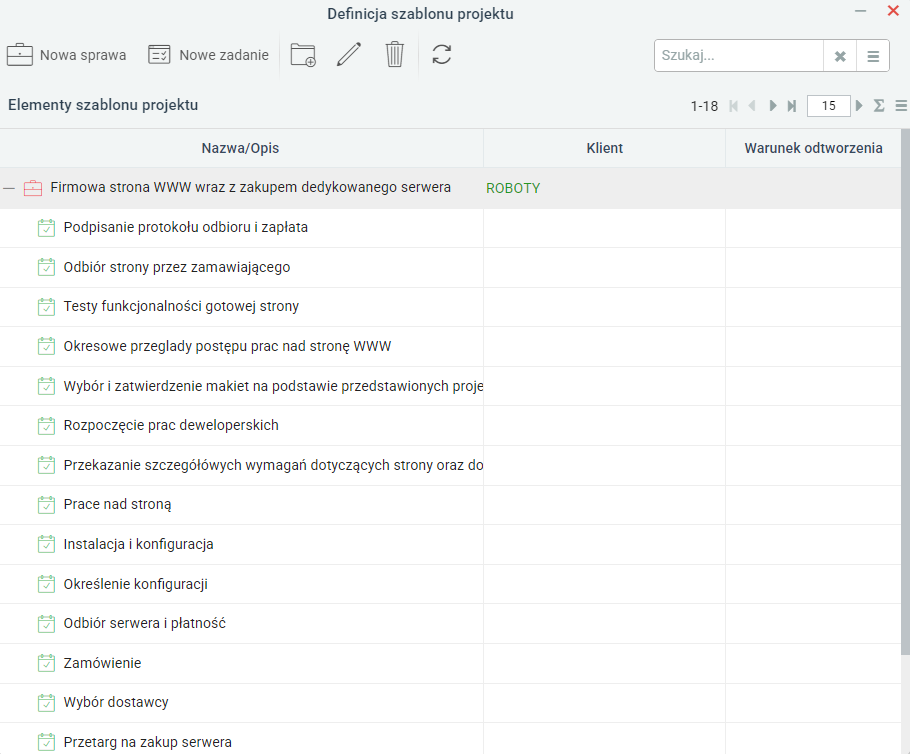Click the red briefcase icon of Firmowa strona WWW
The width and height of the screenshot is (910, 754).
(x=32, y=188)
